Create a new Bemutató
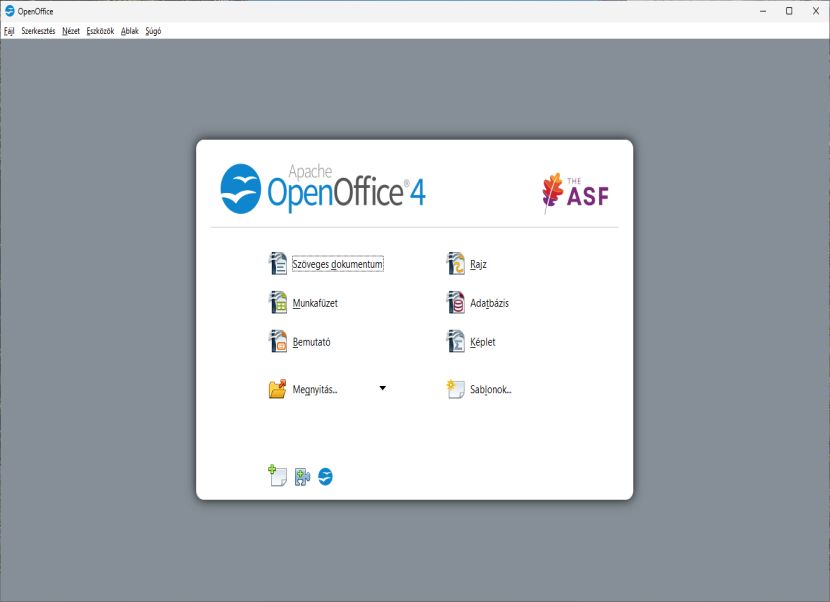The width and height of the screenshot is (830, 602). coord(311,342)
